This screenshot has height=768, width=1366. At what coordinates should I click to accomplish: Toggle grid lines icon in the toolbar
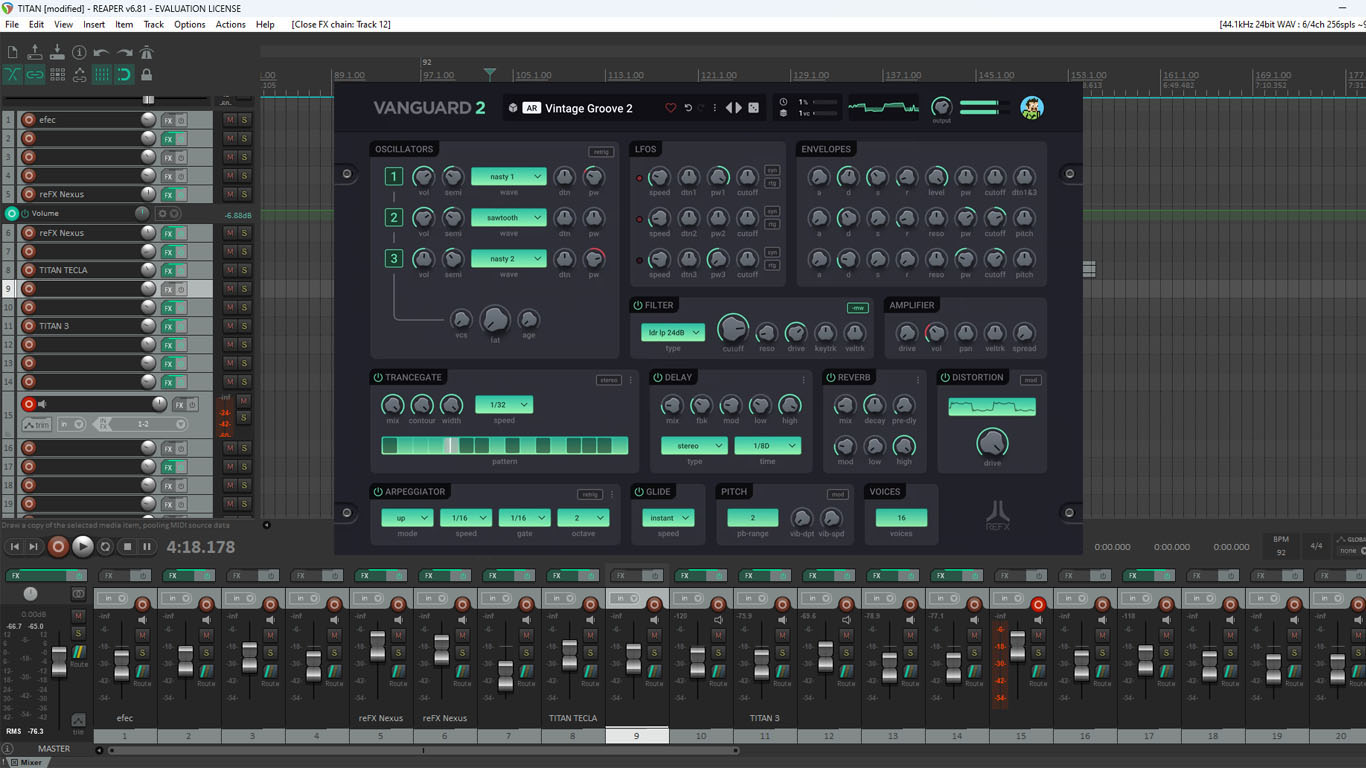pos(102,74)
